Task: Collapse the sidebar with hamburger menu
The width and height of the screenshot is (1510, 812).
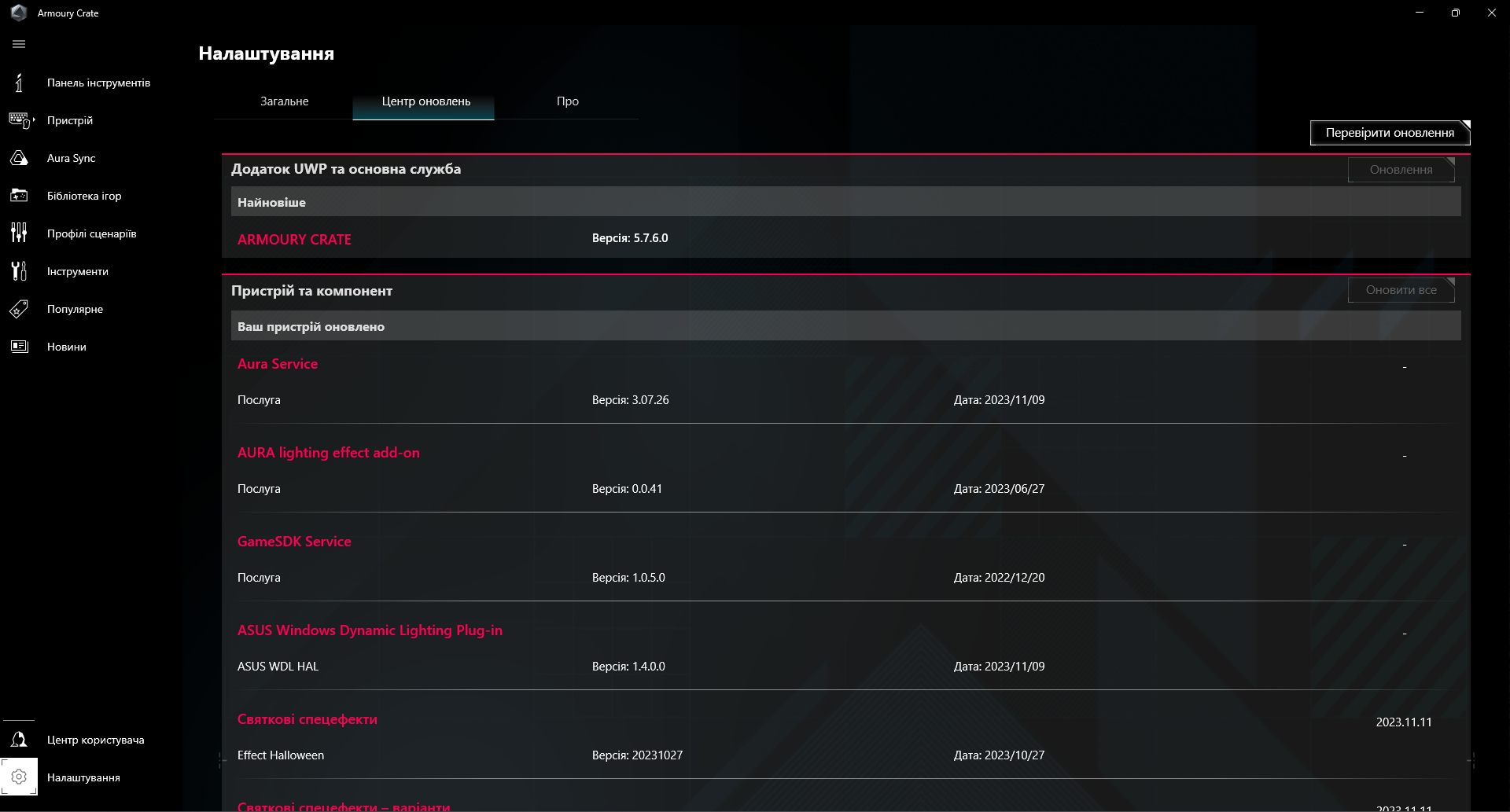Action: point(19,44)
